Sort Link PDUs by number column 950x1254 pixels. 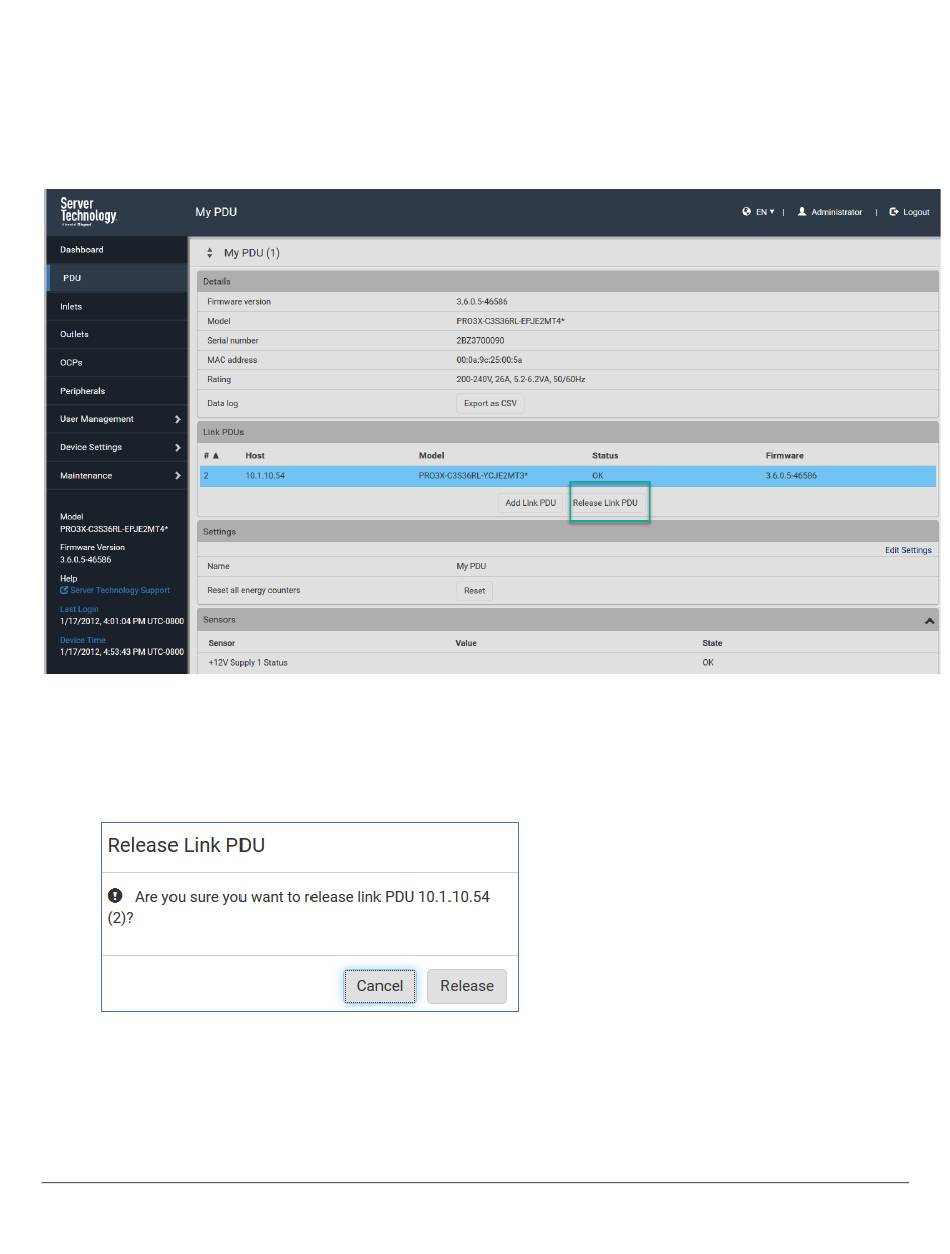211,455
